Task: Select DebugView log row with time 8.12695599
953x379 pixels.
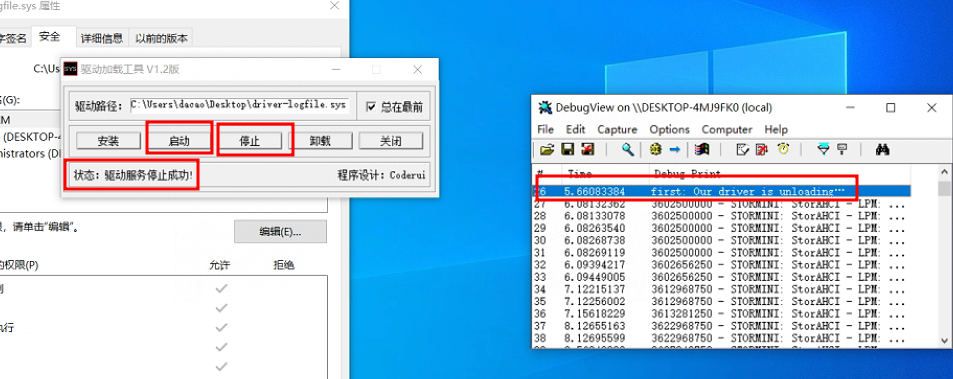Action: click(x=721, y=338)
